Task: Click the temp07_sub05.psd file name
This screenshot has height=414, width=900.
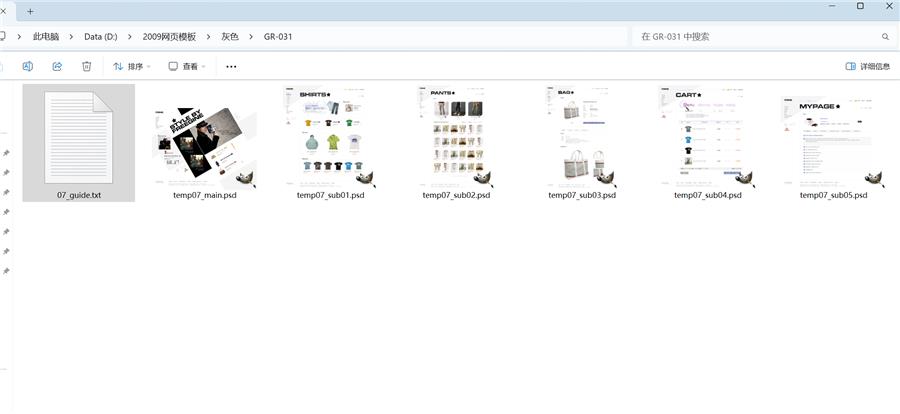Action: click(833, 195)
